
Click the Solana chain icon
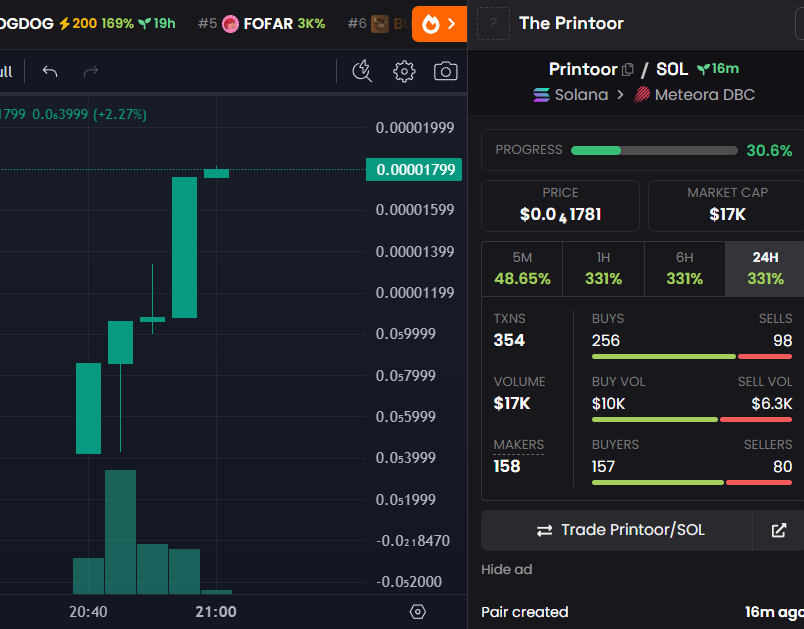(x=541, y=95)
